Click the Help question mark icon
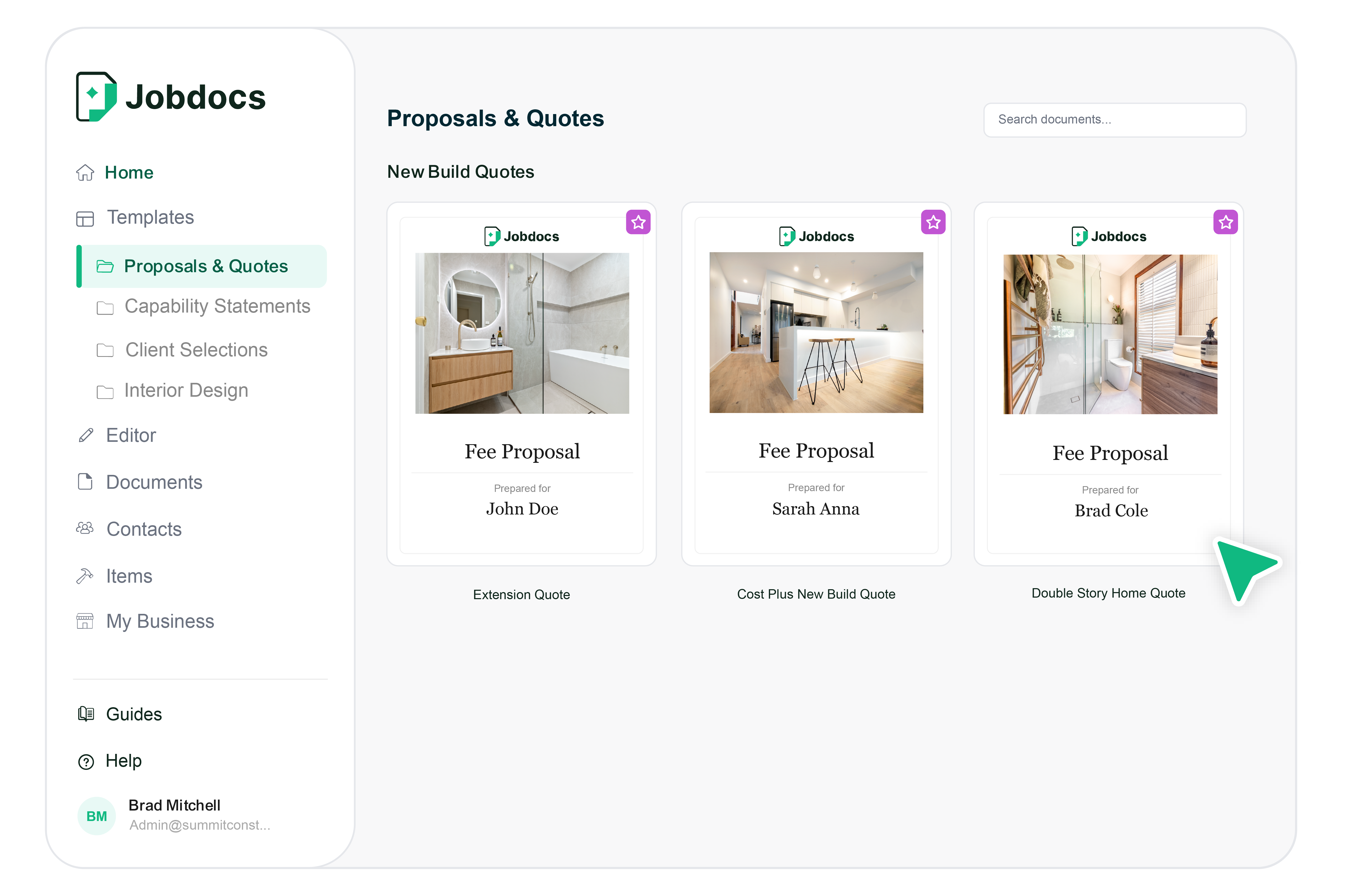 pos(86,762)
